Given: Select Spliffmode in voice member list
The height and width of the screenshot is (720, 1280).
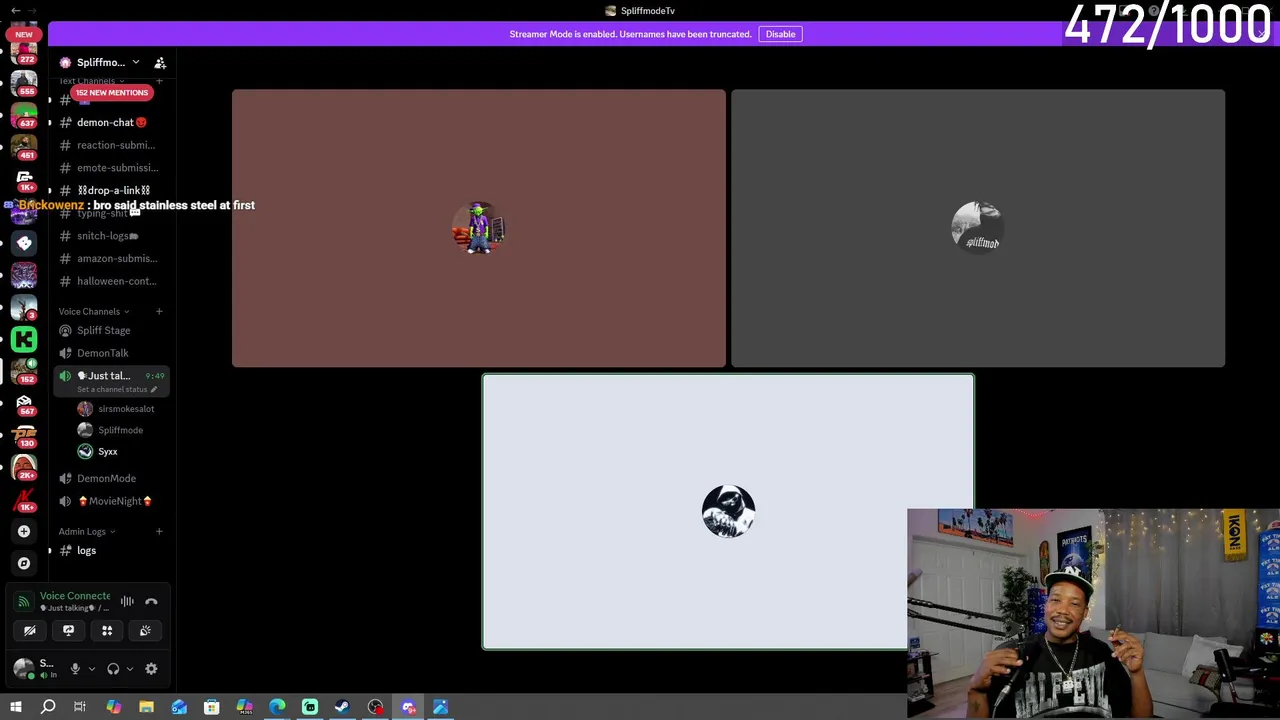Looking at the screenshot, I should (x=115, y=430).
